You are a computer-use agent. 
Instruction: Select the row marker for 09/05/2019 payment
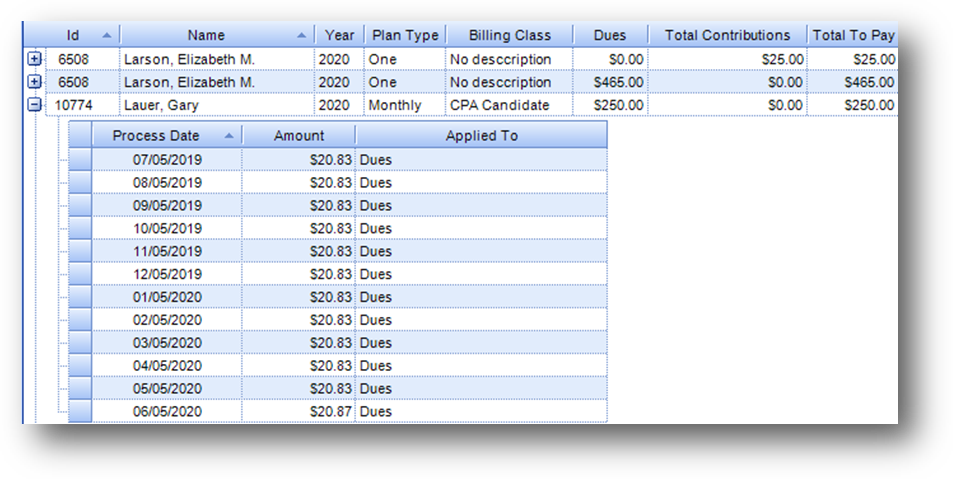tap(80, 205)
